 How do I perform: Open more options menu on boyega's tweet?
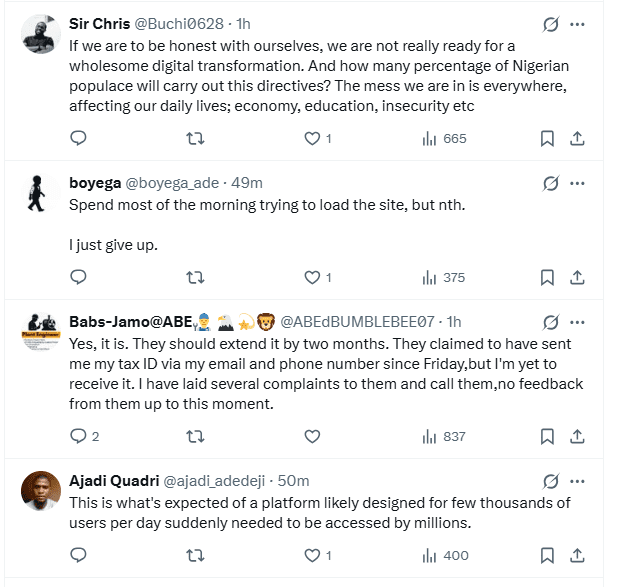click(x=578, y=183)
